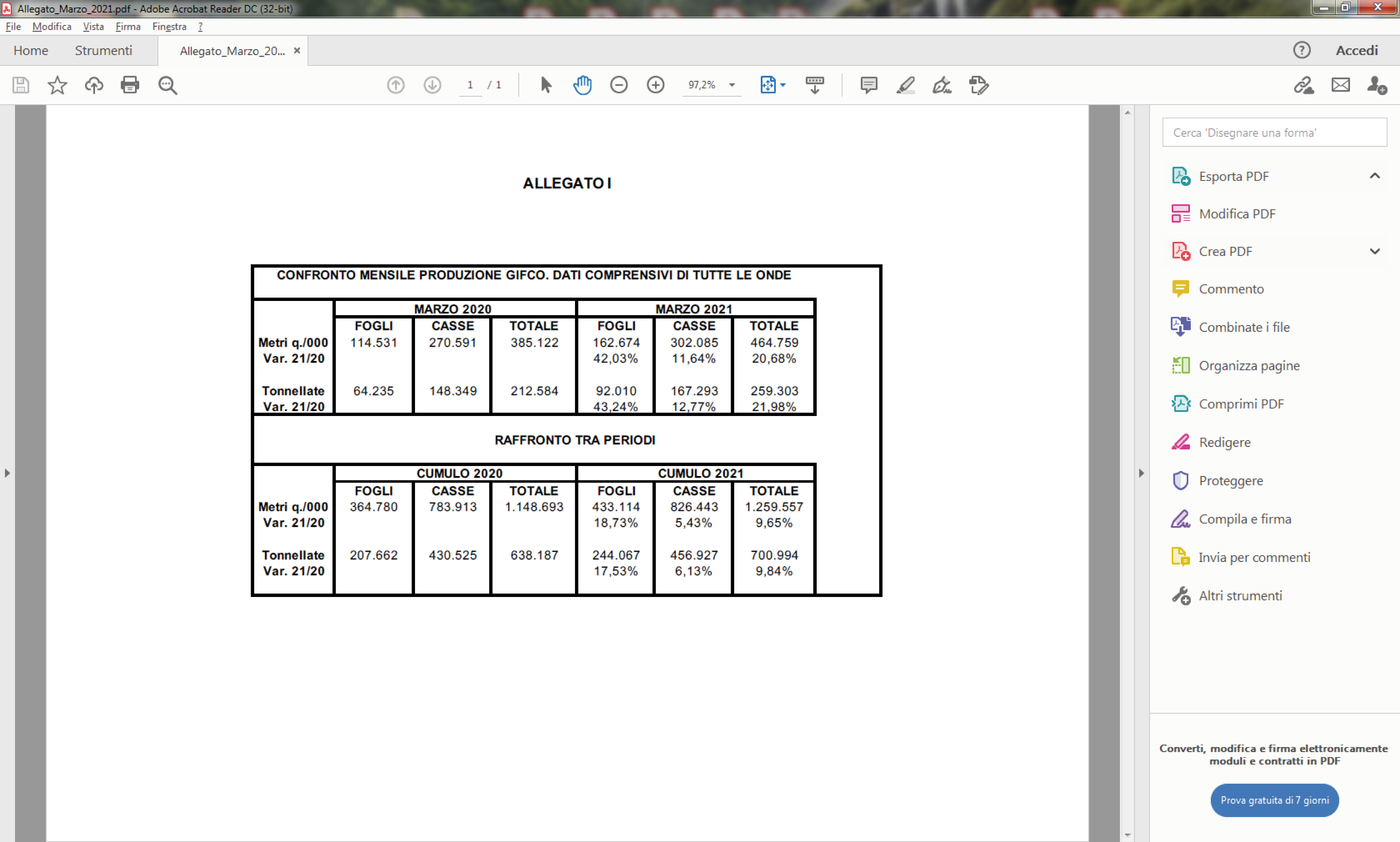The image size is (1400, 842).
Task: Add a sticky note comment
Action: coord(869,85)
